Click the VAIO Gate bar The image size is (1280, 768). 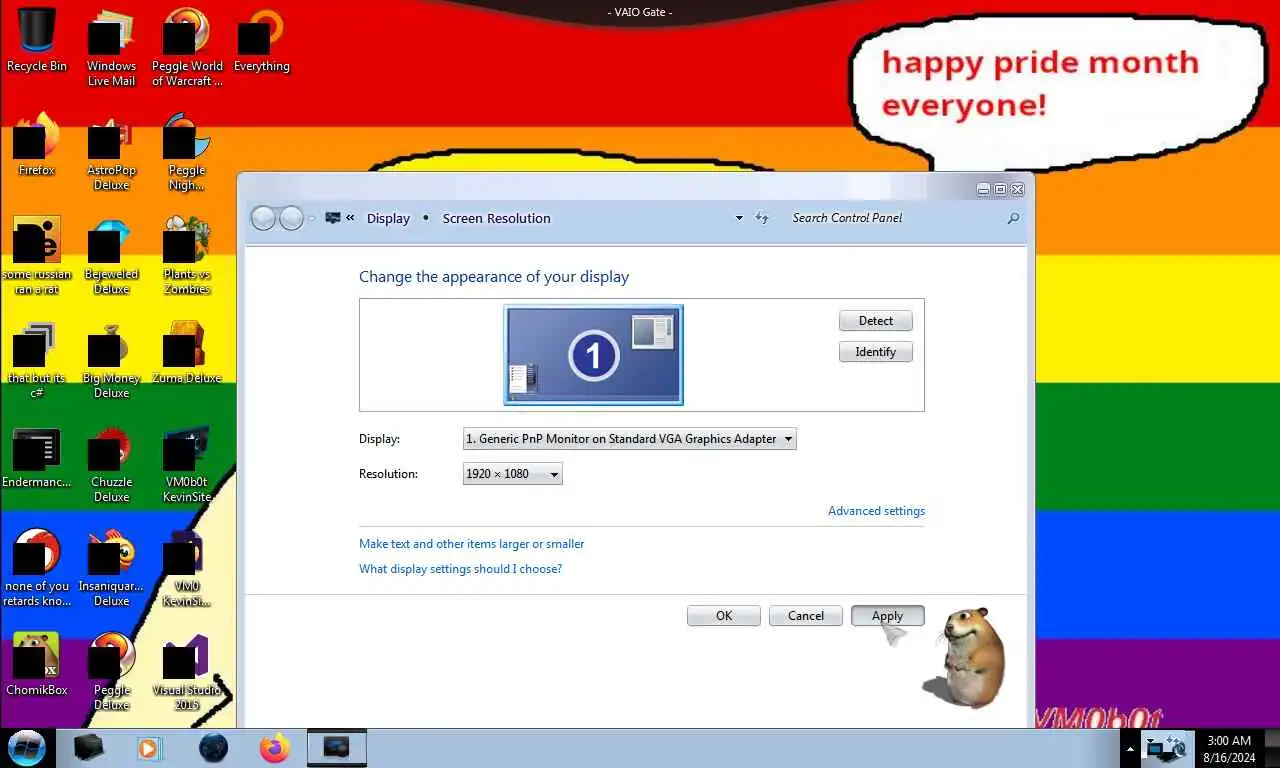coord(640,12)
